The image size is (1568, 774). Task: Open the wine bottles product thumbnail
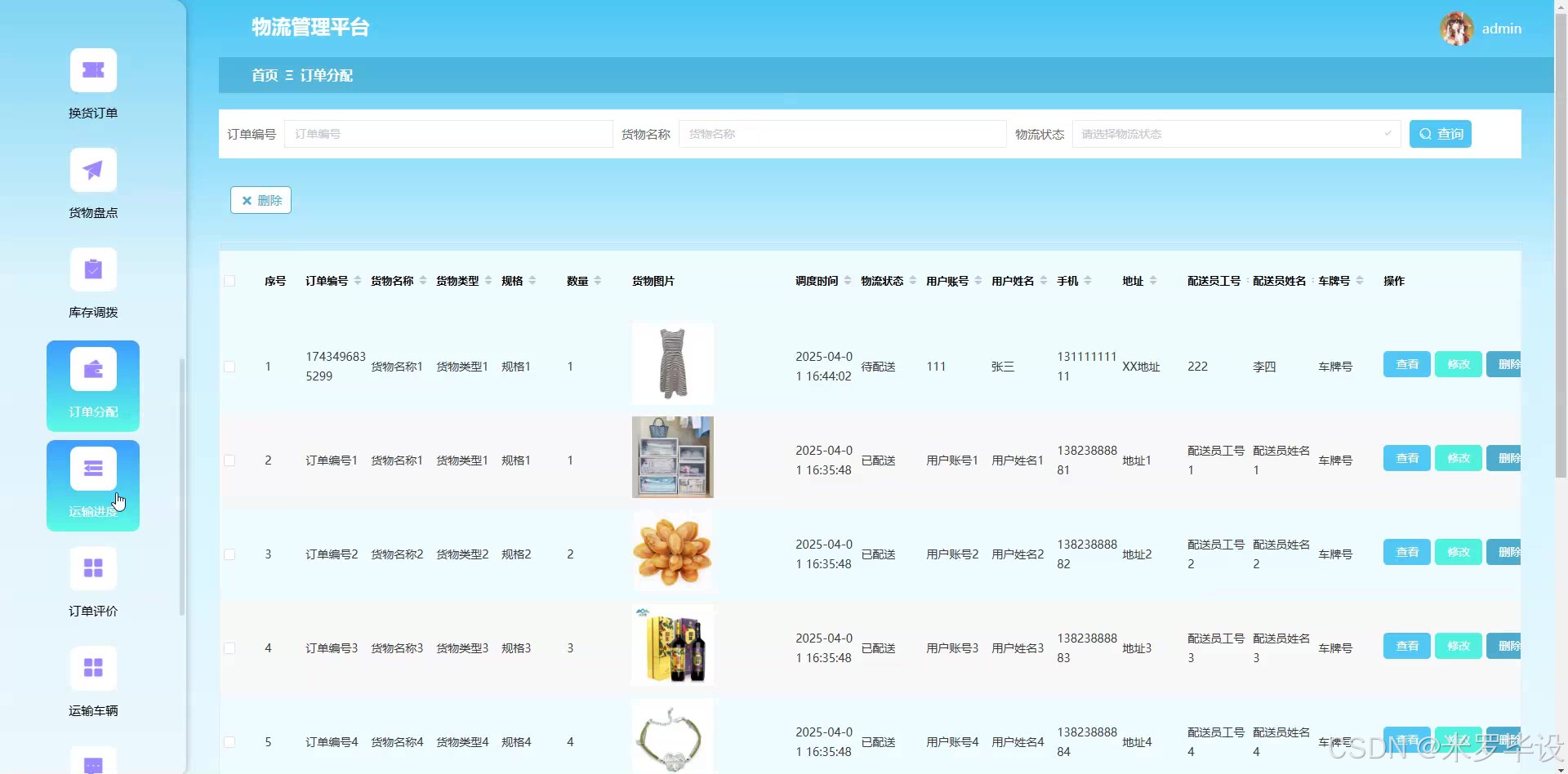[673, 645]
